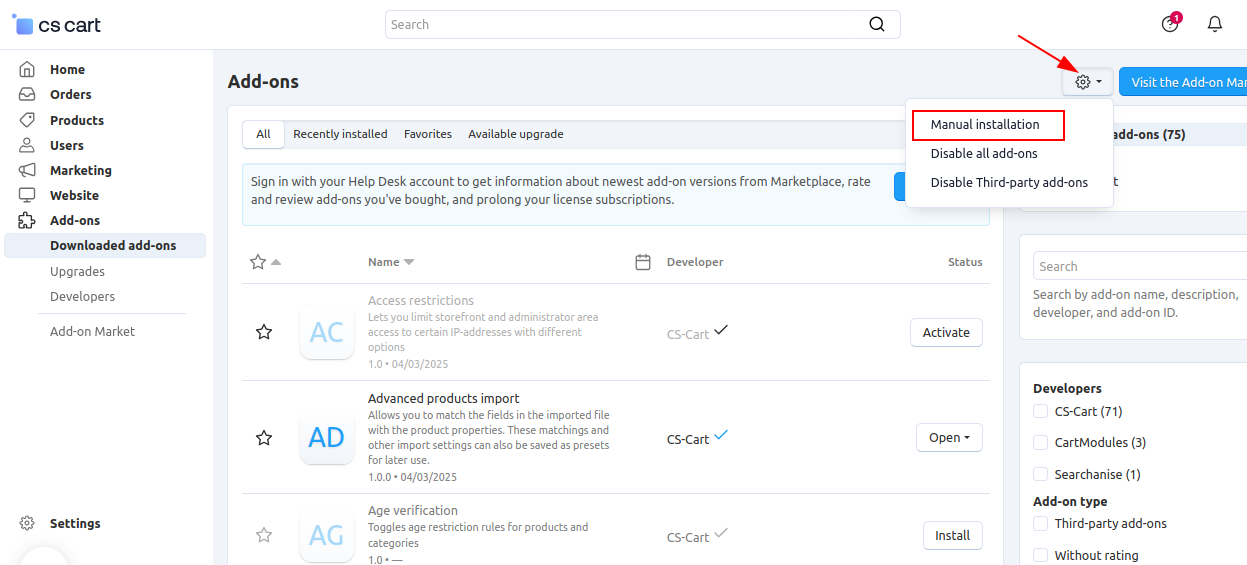Image resolution: width=1247 pixels, height=565 pixels.
Task: Click the Settings gear icon in sidebar
Action: coord(27,523)
